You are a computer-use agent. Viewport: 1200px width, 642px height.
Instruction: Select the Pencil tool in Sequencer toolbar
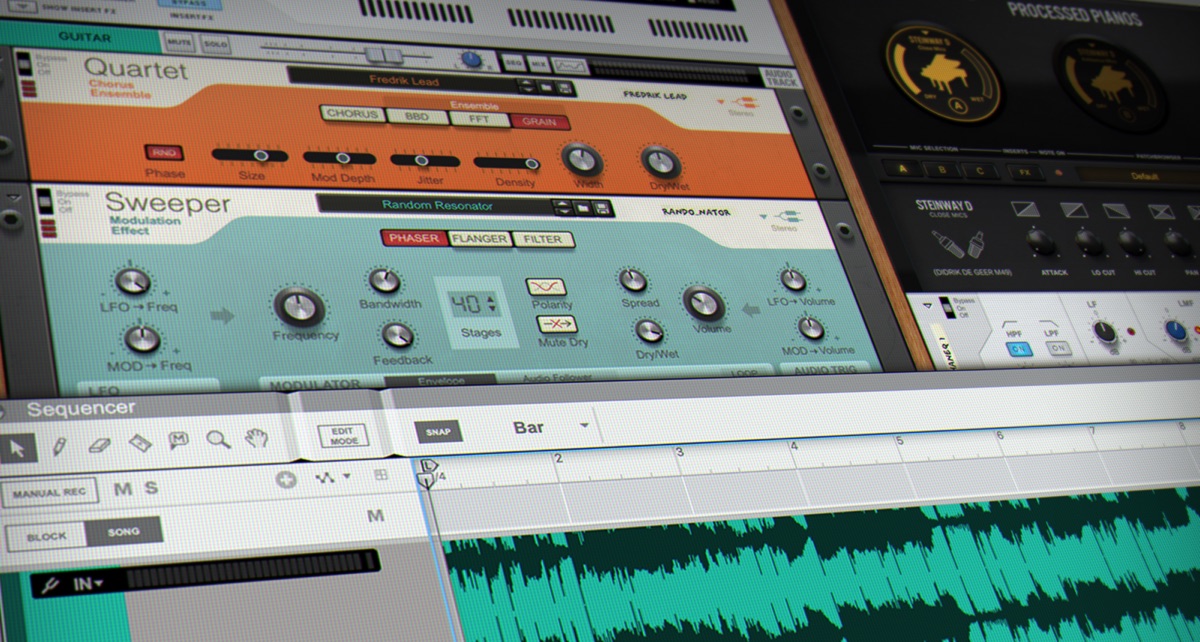[60, 445]
